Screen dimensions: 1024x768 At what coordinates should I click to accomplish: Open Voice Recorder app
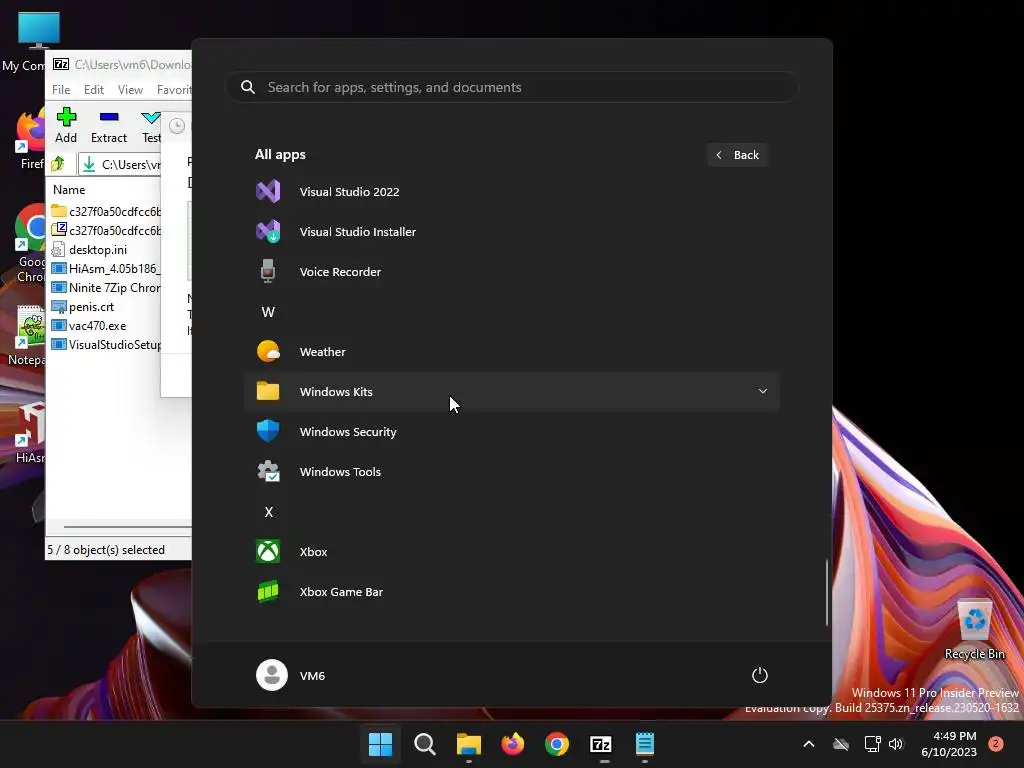[x=511, y=272]
